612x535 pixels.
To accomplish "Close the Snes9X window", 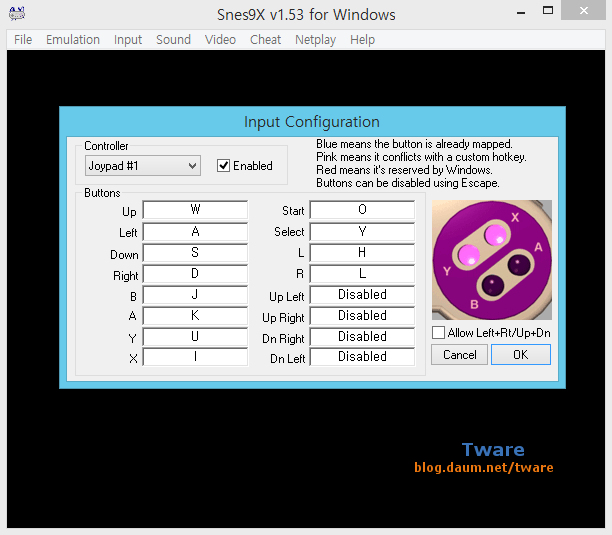I will coord(584,11).
